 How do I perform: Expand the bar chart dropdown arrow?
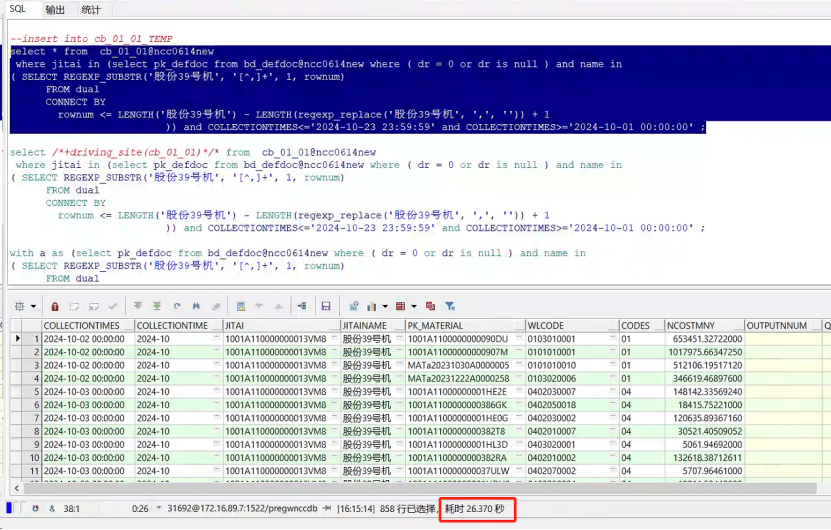click(385, 306)
